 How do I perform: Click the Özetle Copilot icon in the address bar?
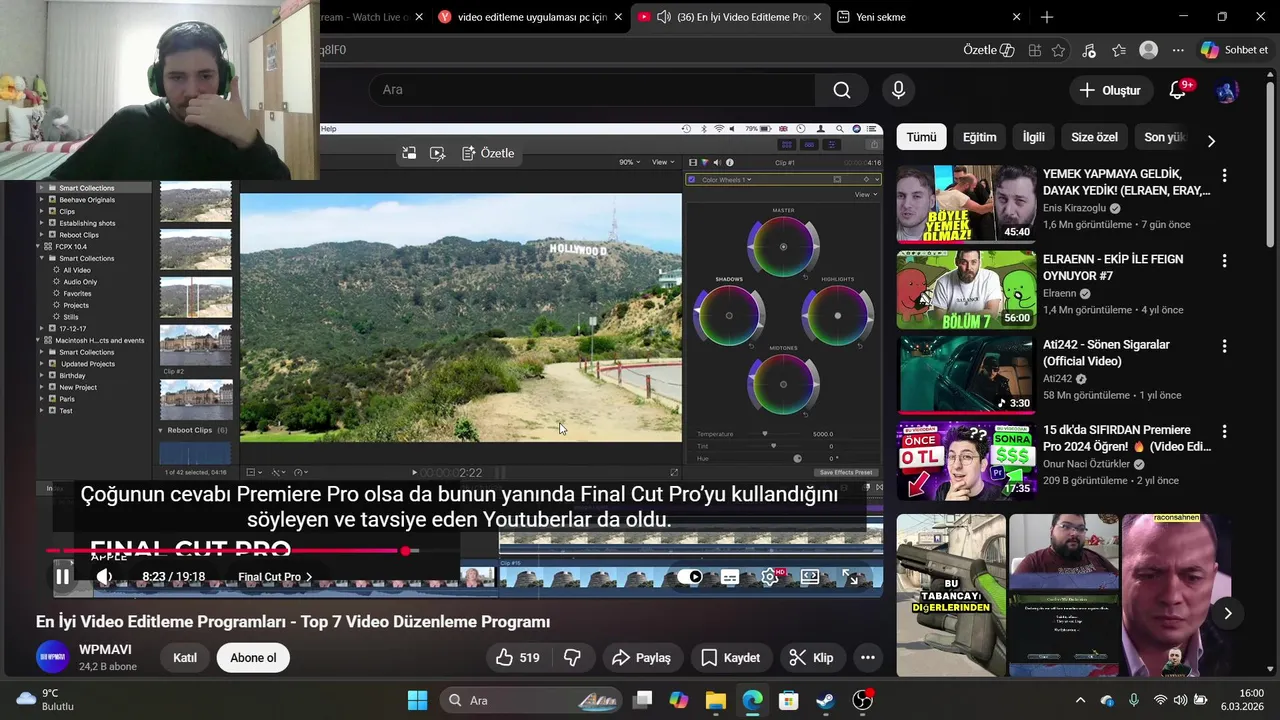pos(988,50)
